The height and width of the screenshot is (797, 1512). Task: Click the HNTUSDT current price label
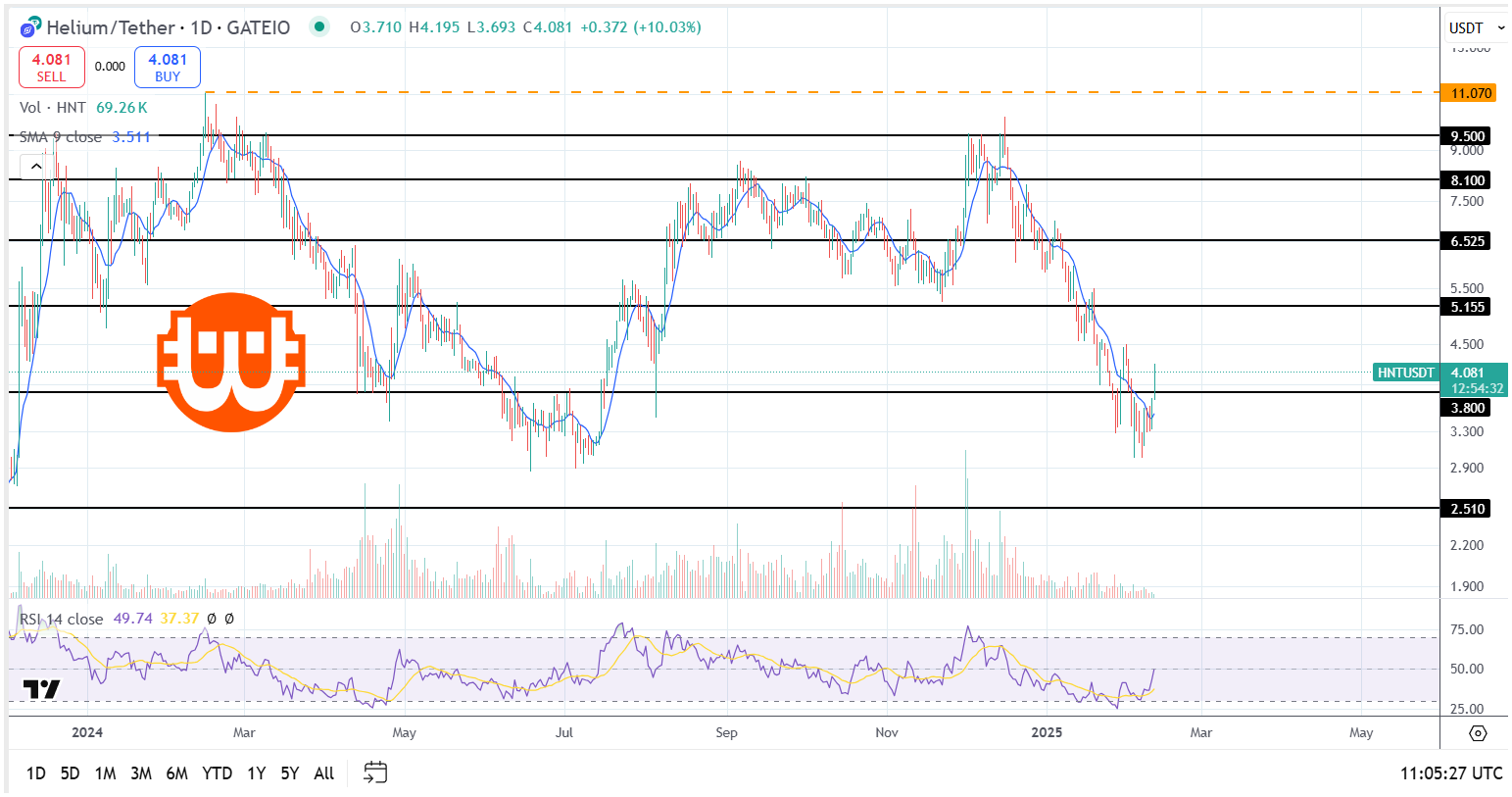[x=1406, y=373]
